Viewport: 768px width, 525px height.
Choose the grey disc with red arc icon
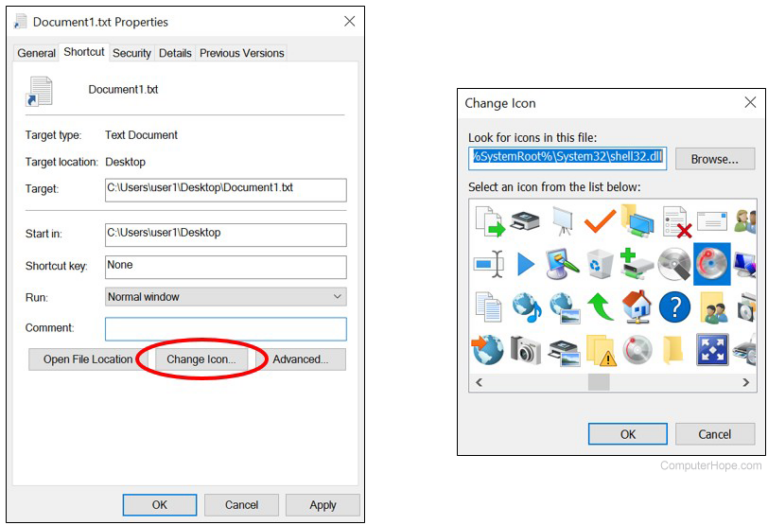click(637, 350)
